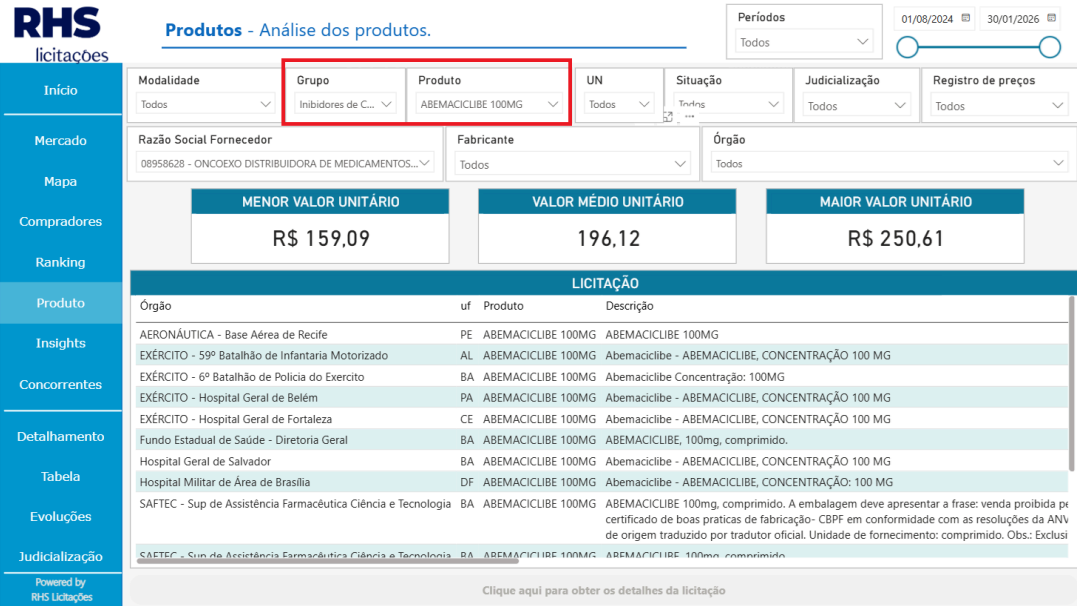Screen dimensions: 1077x606
Task: Click the end date field 30/01/2026
Action: [x=1013, y=19]
